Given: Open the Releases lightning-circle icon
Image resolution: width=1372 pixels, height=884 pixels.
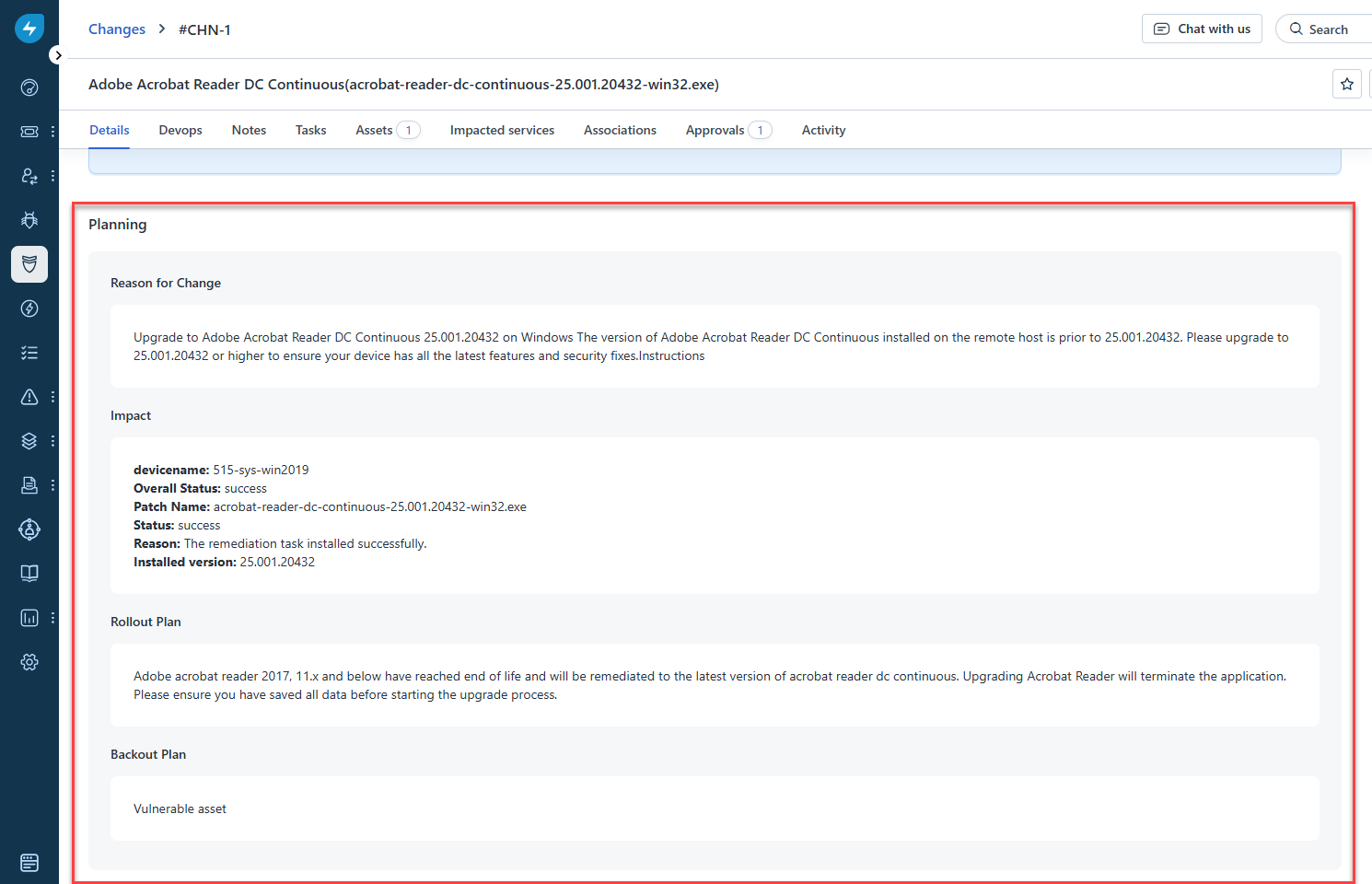Looking at the screenshot, I should coord(29,308).
